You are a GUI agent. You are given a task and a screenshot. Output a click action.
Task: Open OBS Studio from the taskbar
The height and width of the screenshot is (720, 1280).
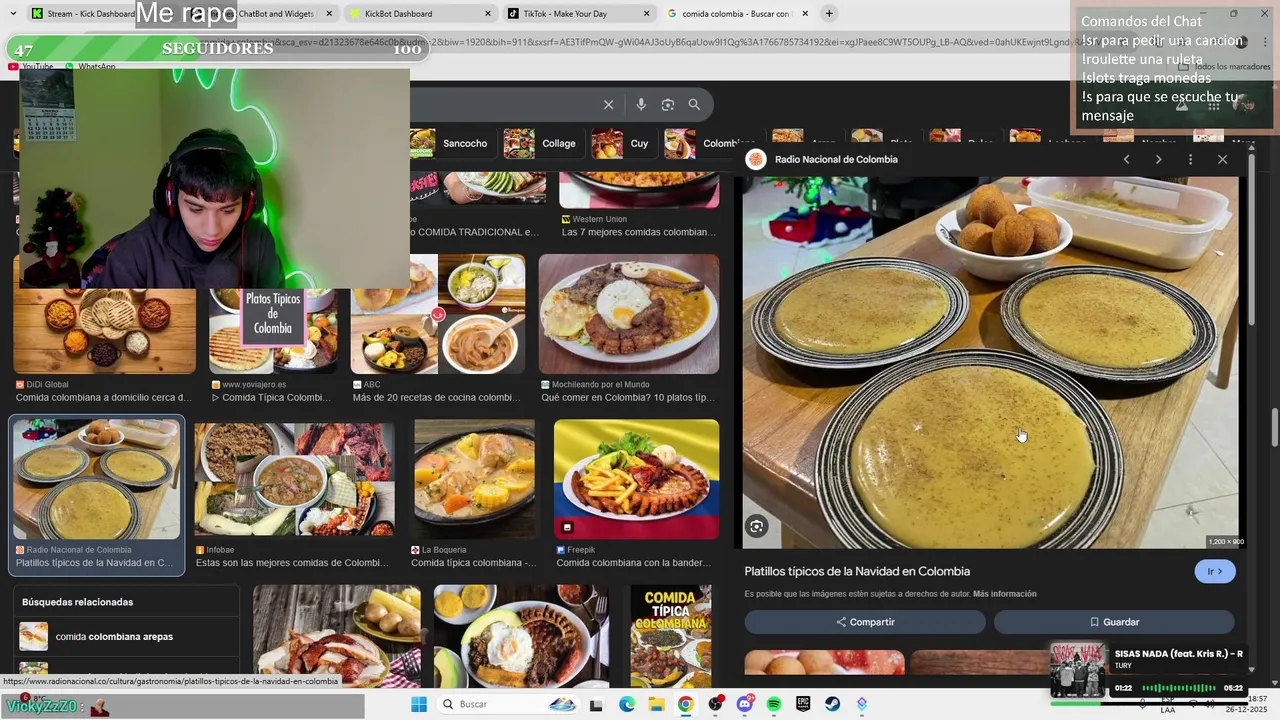click(x=715, y=705)
